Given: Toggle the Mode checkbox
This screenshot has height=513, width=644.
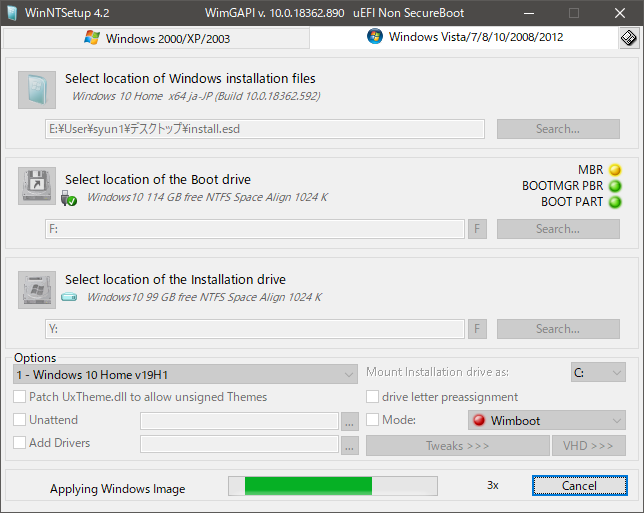Looking at the screenshot, I should pos(372,420).
